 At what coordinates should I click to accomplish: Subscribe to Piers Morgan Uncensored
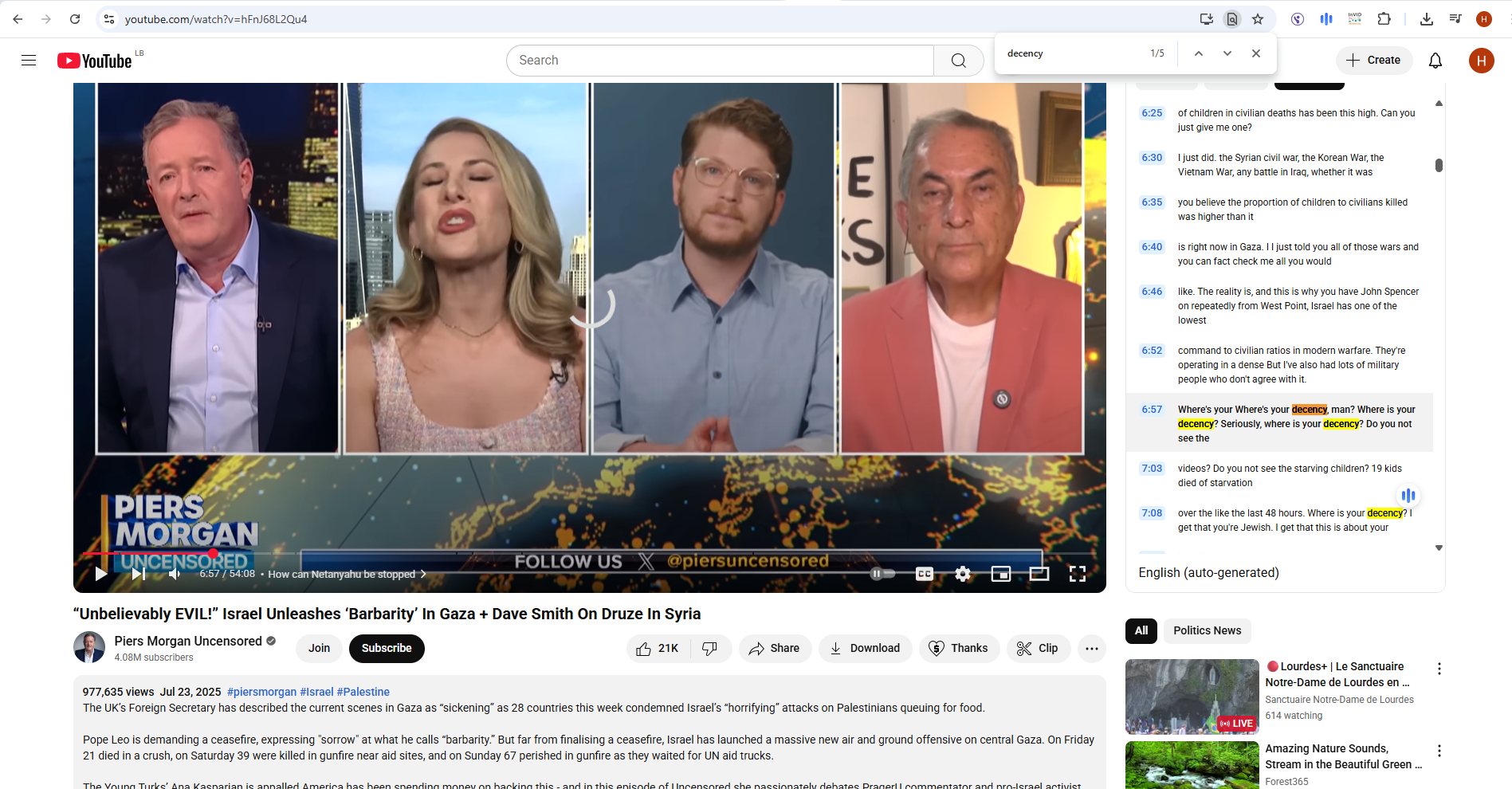click(x=387, y=649)
